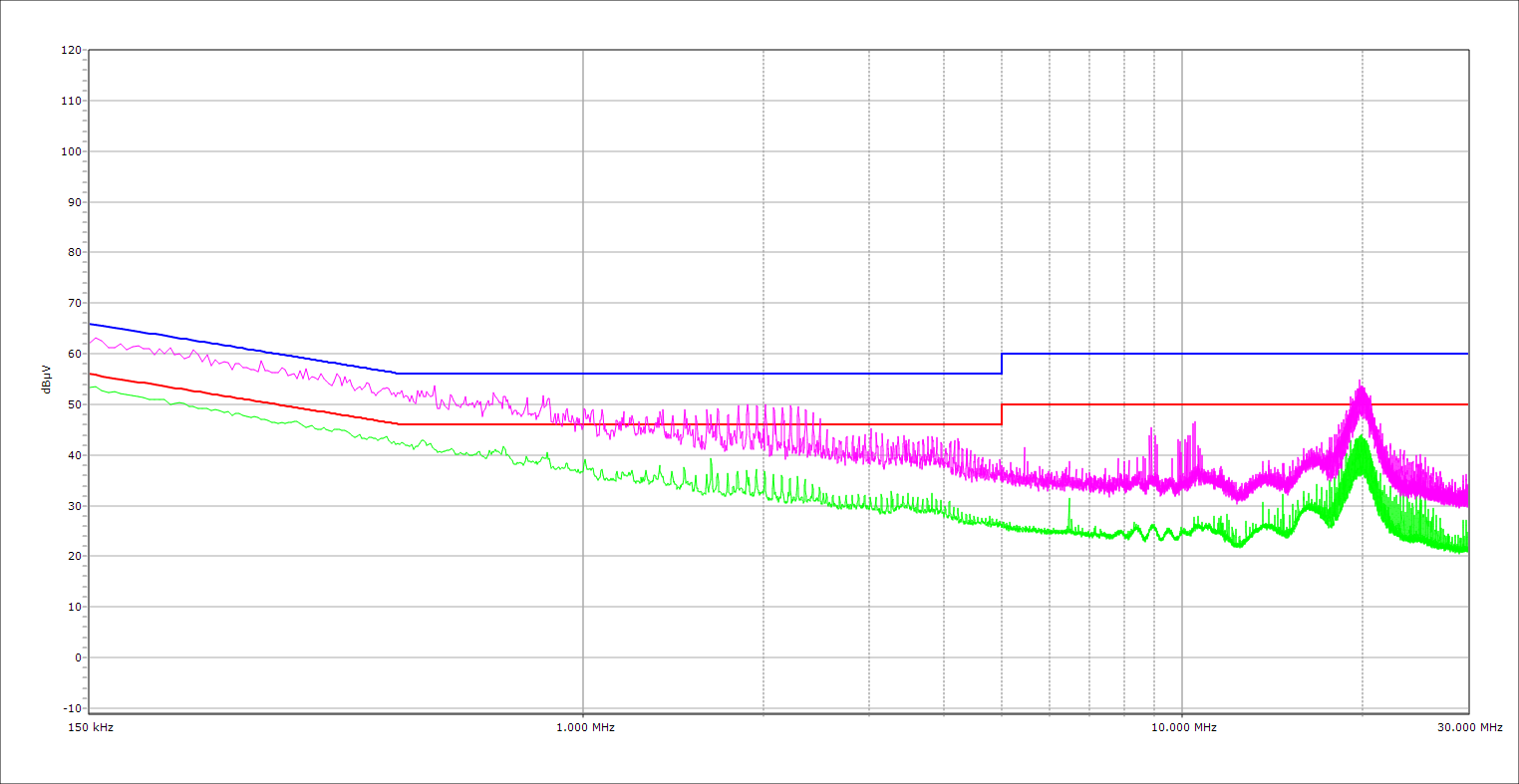Click the green trace's tall spike near 6.5 MHz

1069,500
